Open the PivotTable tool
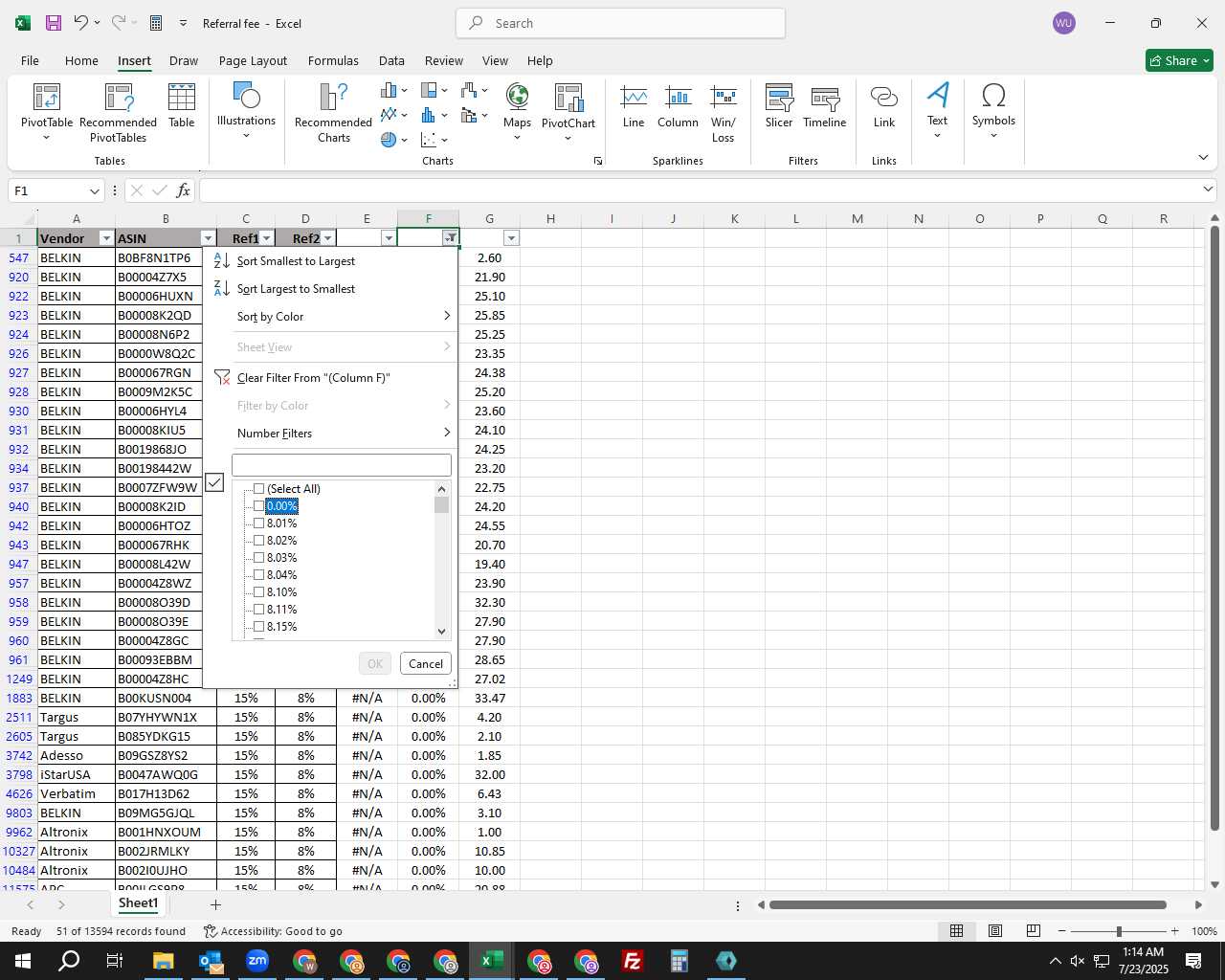The width and height of the screenshot is (1225, 980). 47,112
